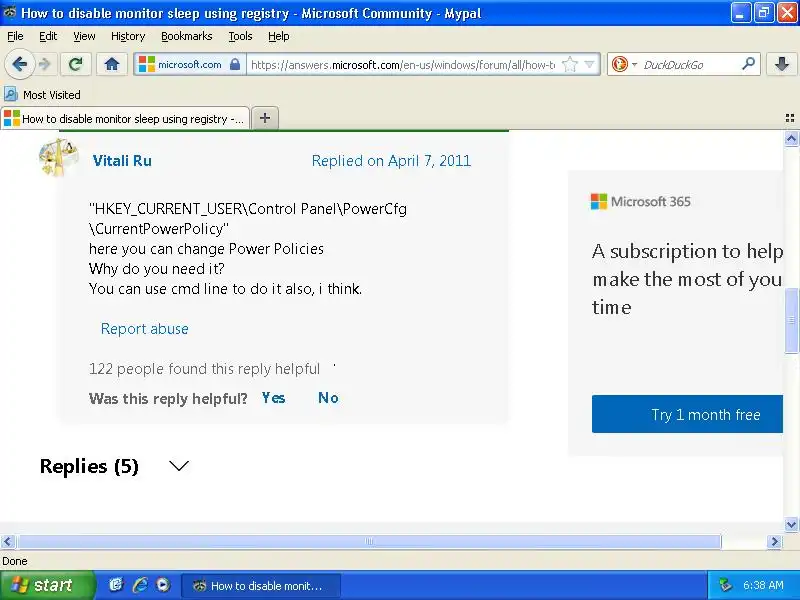The image size is (800, 600).
Task: Open the File menu
Action: 15,36
